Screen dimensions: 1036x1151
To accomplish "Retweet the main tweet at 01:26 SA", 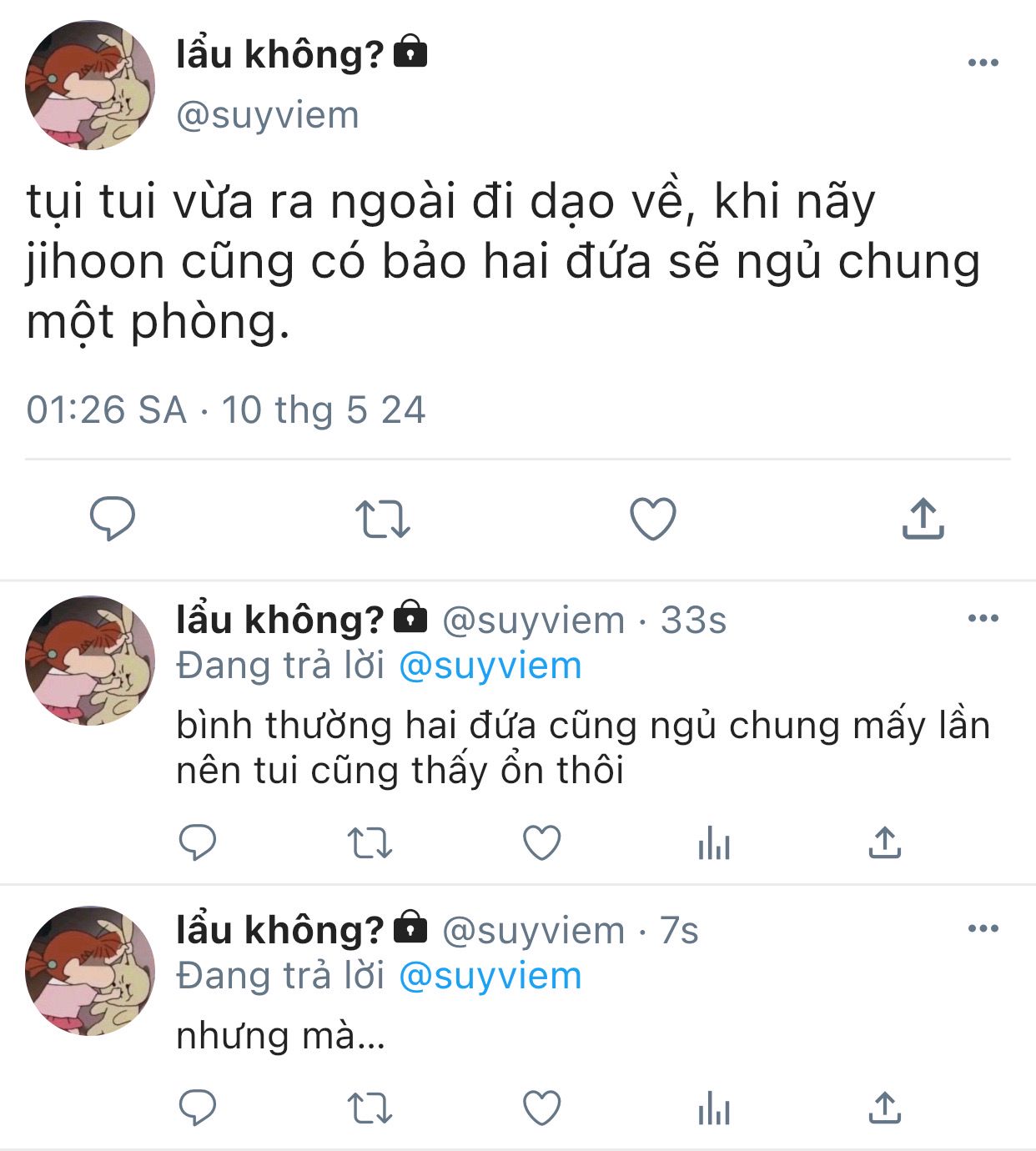I will click(383, 519).
